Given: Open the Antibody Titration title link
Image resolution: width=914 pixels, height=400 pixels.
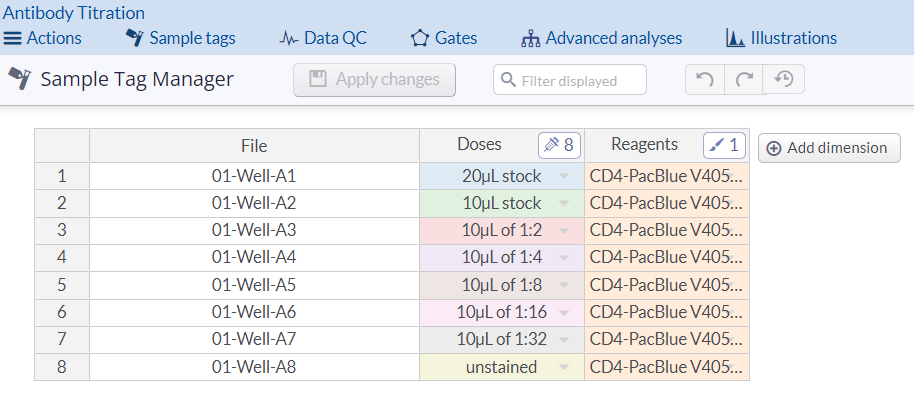Looking at the screenshot, I should pyautogui.click(x=74, y=13).
